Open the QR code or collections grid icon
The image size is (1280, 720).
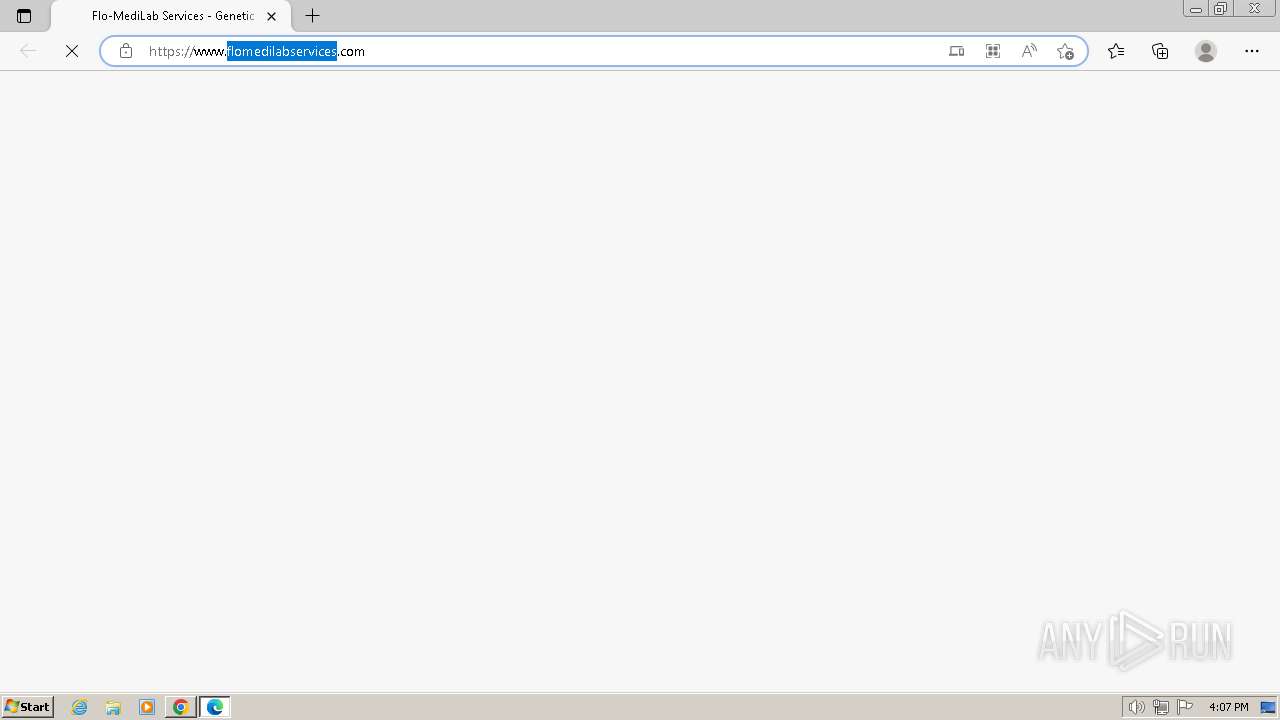pos(993,51)
